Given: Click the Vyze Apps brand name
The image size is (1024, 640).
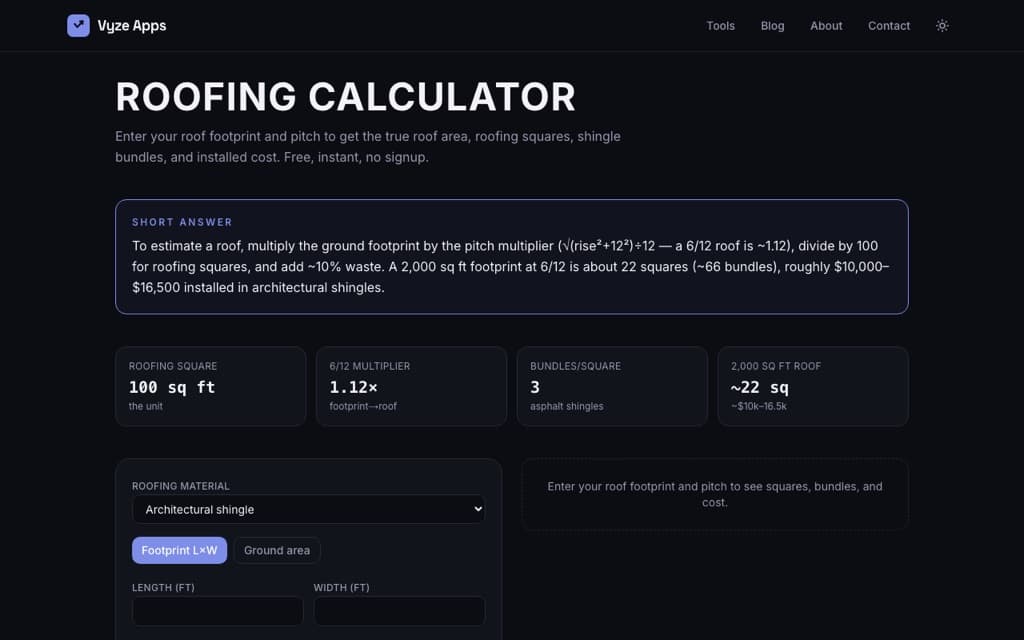Looking at the screenshot, I should (x=132, y=25).
